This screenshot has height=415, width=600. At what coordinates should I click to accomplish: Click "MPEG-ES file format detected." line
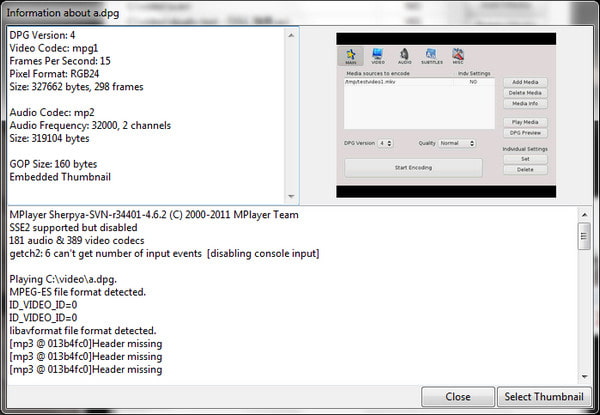point(77,292)
